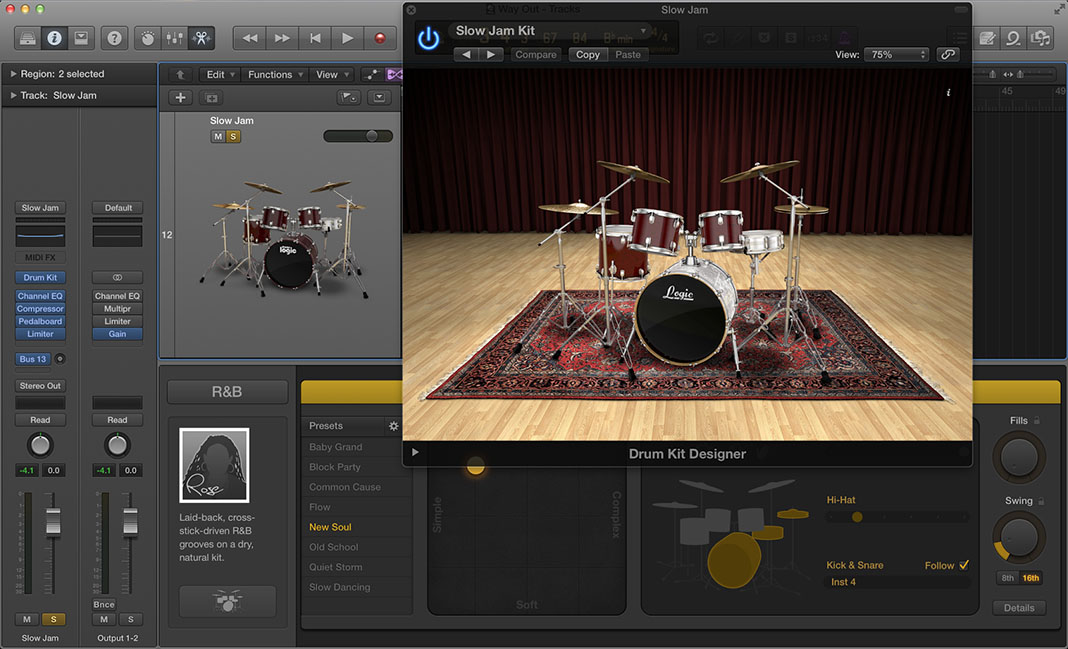Click the Compare button in plugin header

point(535,54)
